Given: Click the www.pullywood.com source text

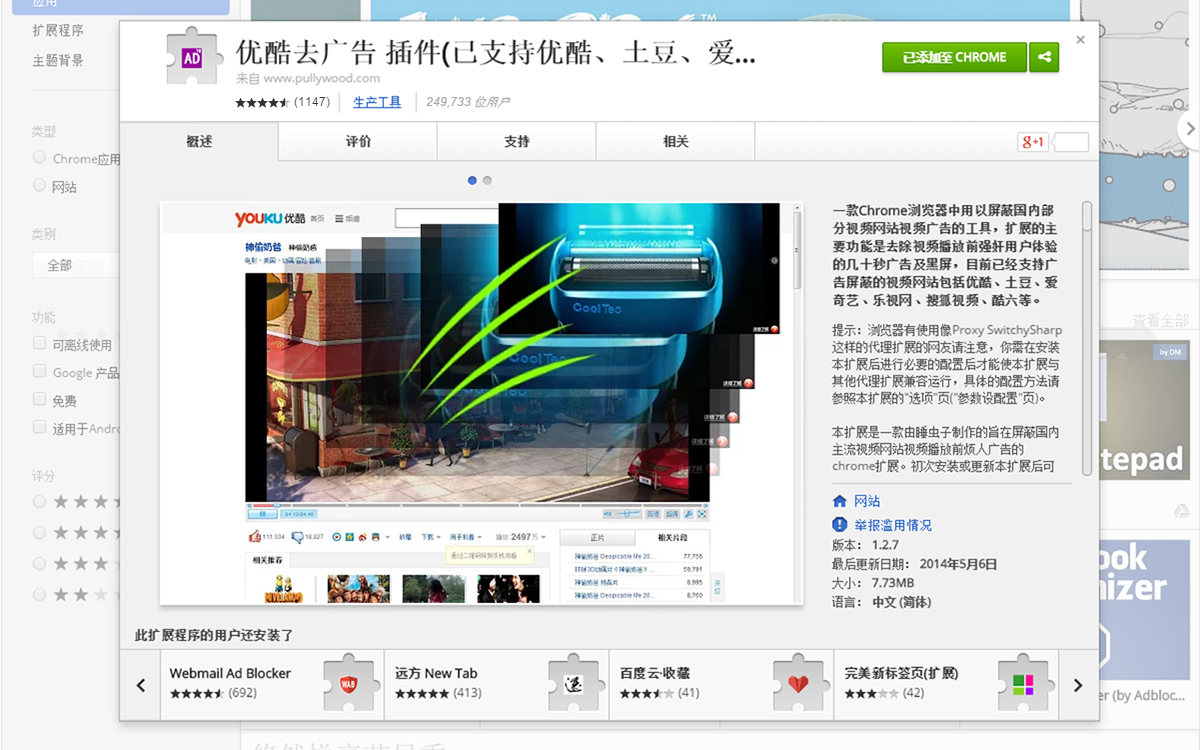Looking at the screenshot, I should pos(322,78).
